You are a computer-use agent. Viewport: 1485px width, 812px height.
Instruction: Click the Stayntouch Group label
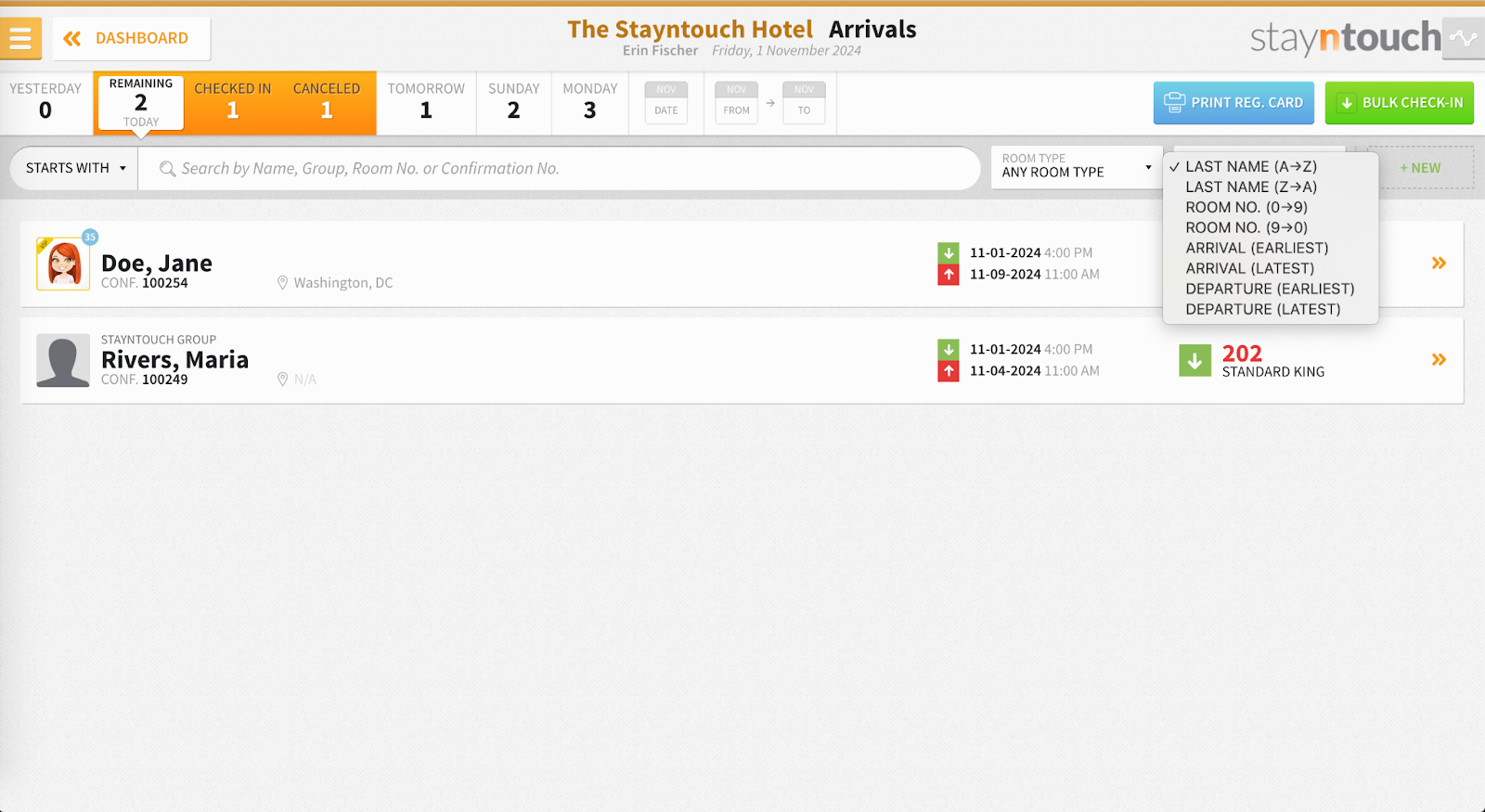point(159,340)
